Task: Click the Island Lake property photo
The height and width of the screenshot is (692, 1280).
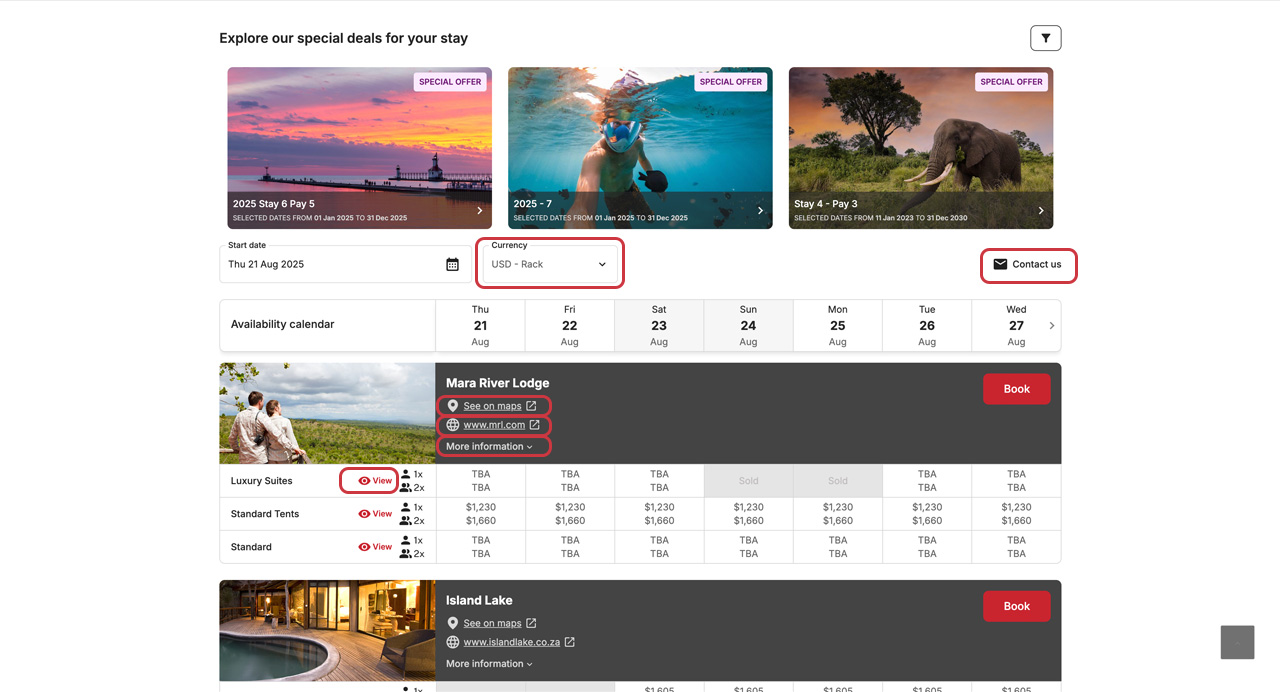Action: coord(327,631)
